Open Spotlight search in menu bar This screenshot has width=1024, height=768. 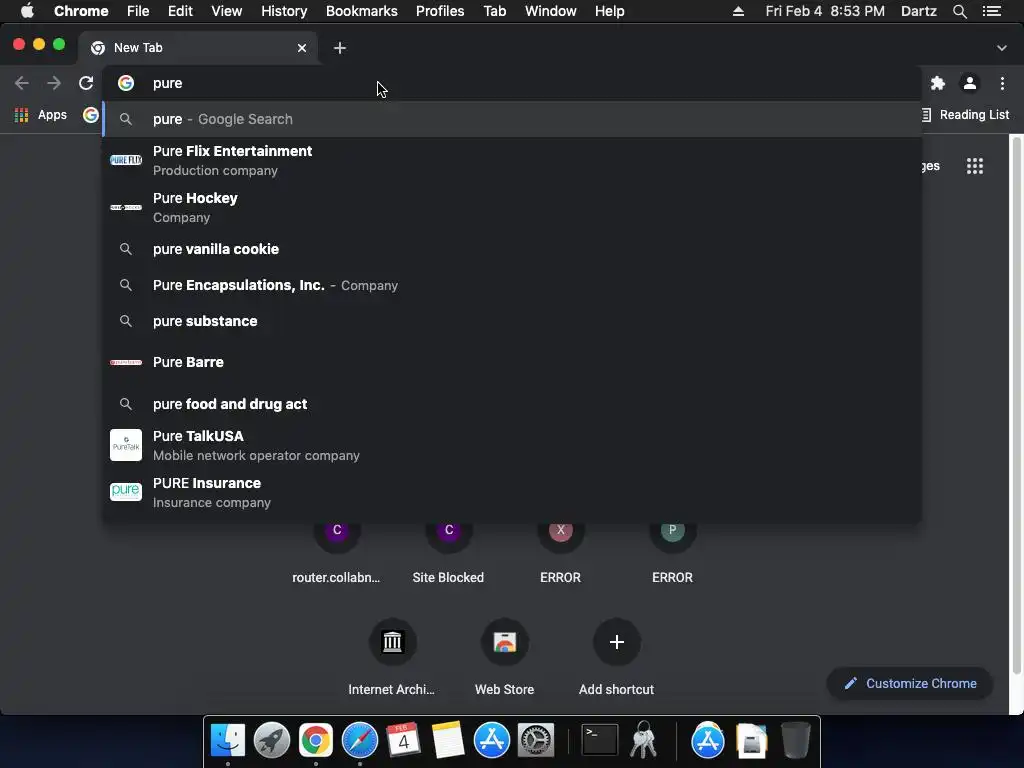pos(959,11)
